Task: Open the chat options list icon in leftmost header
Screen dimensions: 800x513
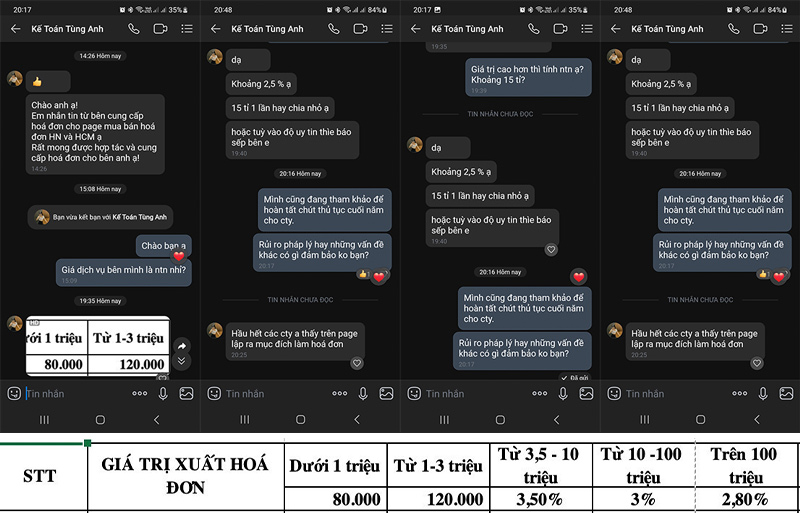Action: (x=185, y=29)
